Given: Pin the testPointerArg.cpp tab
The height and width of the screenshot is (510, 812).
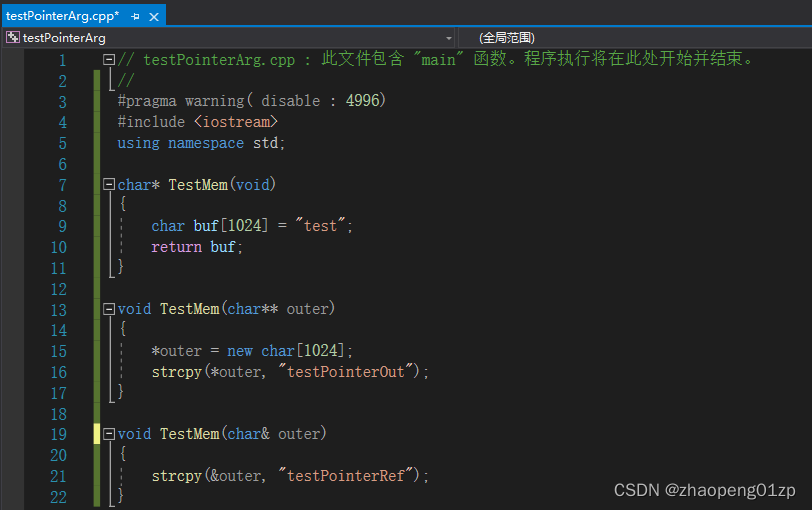Looking at the screenshot, I should (x=136, y=16).
